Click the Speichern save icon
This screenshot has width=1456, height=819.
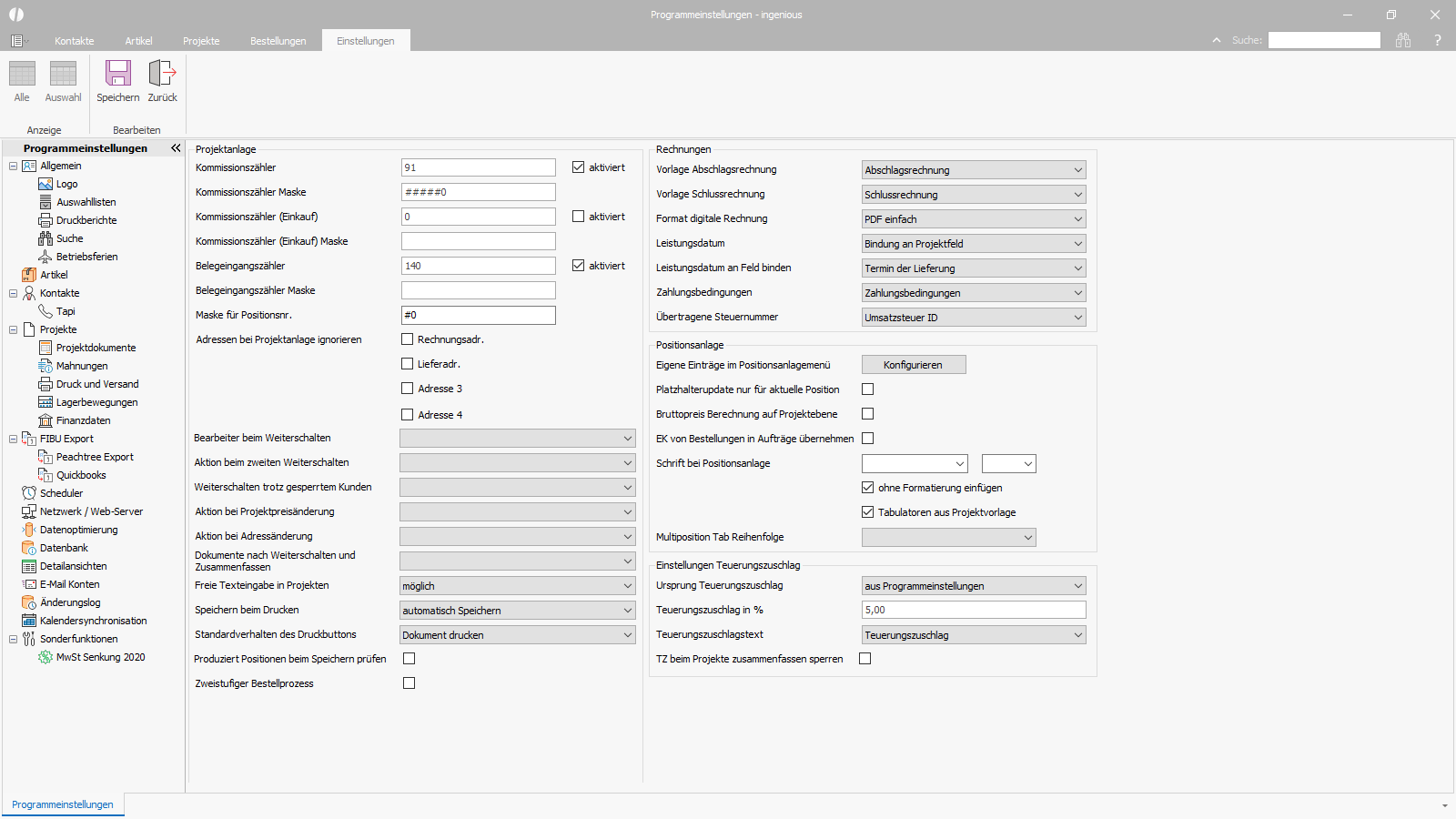tap(118, 74)
